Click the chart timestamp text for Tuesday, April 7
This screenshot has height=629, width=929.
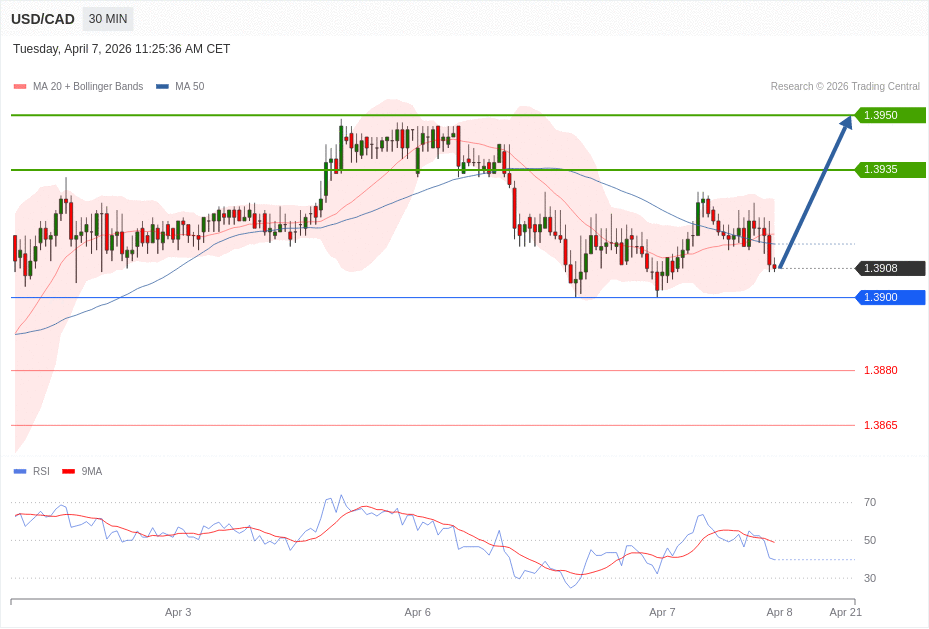[x=121, y=49]
